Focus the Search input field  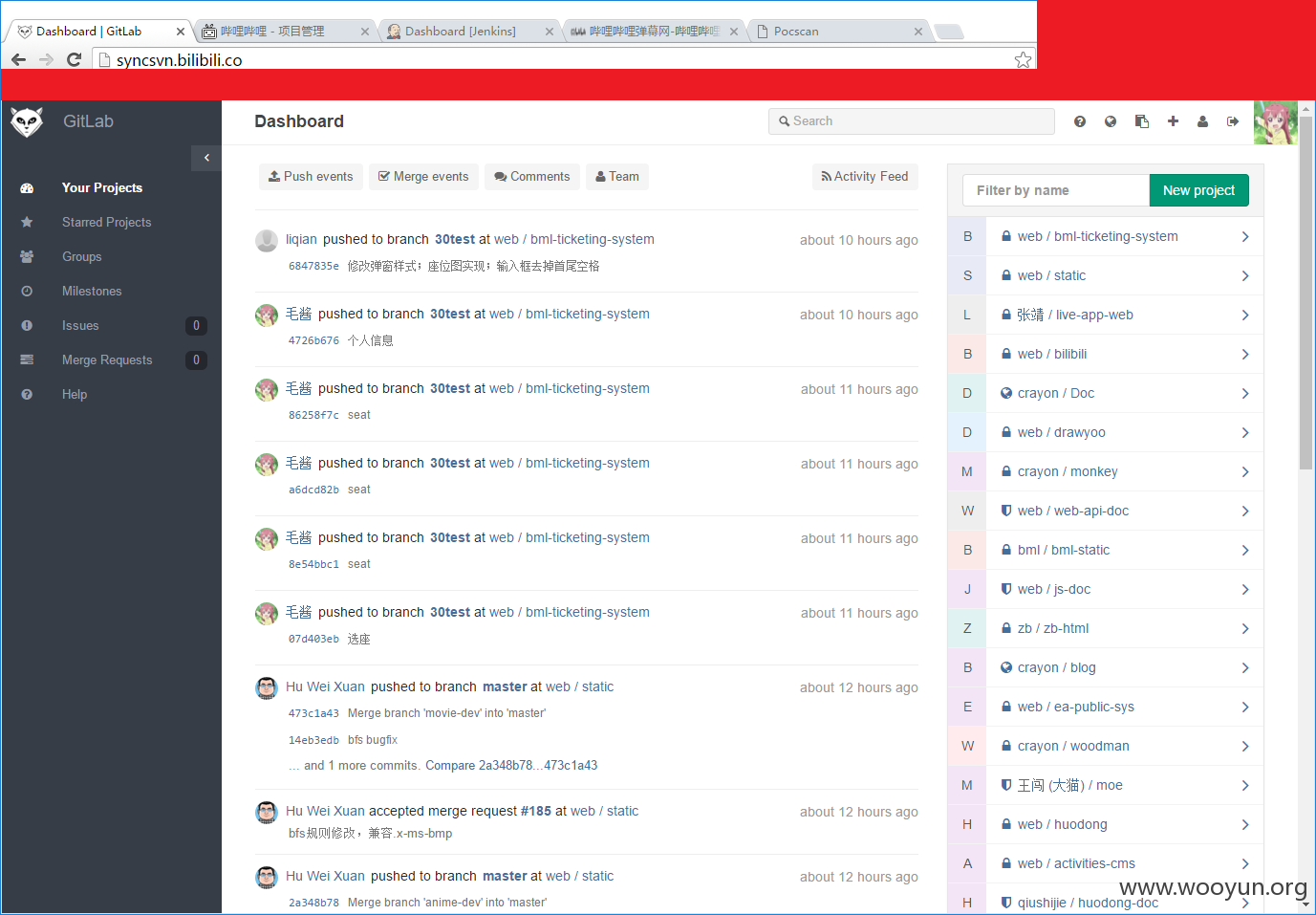[911, 121]
